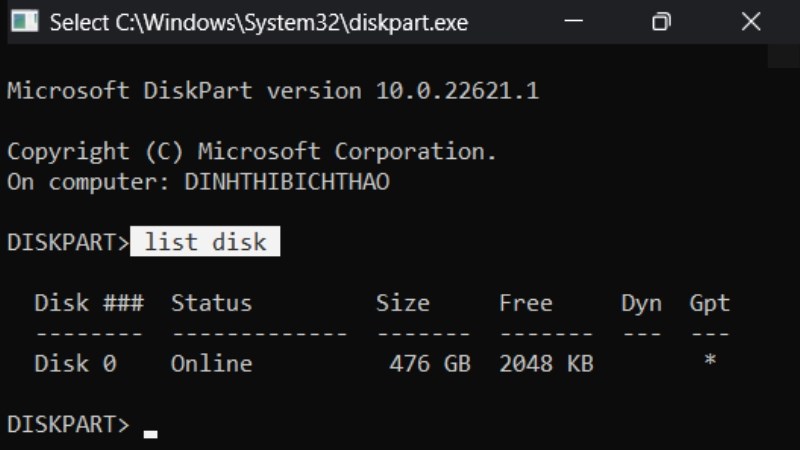
Task: Click the "Free" column header
Action: [525, 303]
